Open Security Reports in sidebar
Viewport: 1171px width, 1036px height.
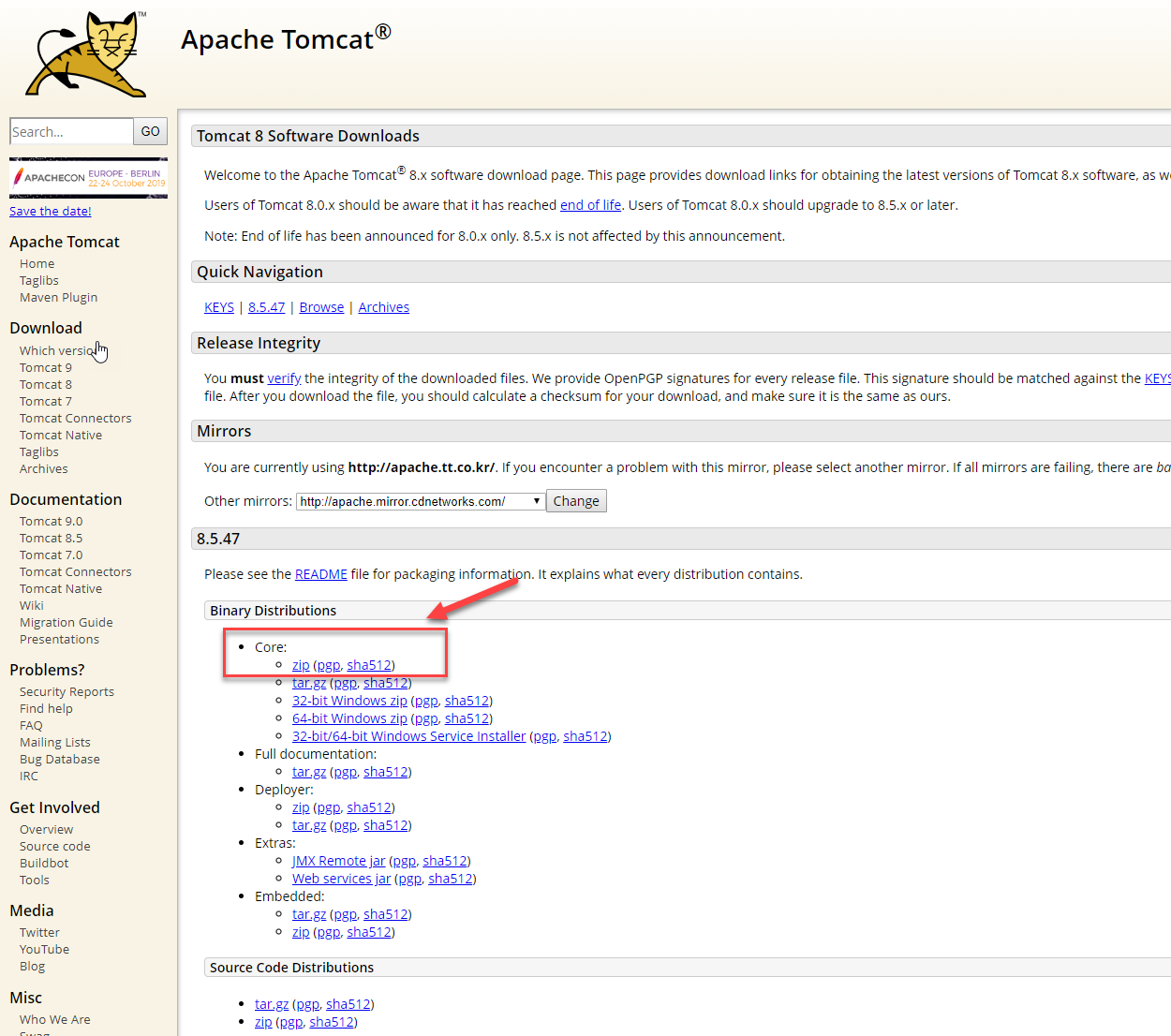(67, 692)
